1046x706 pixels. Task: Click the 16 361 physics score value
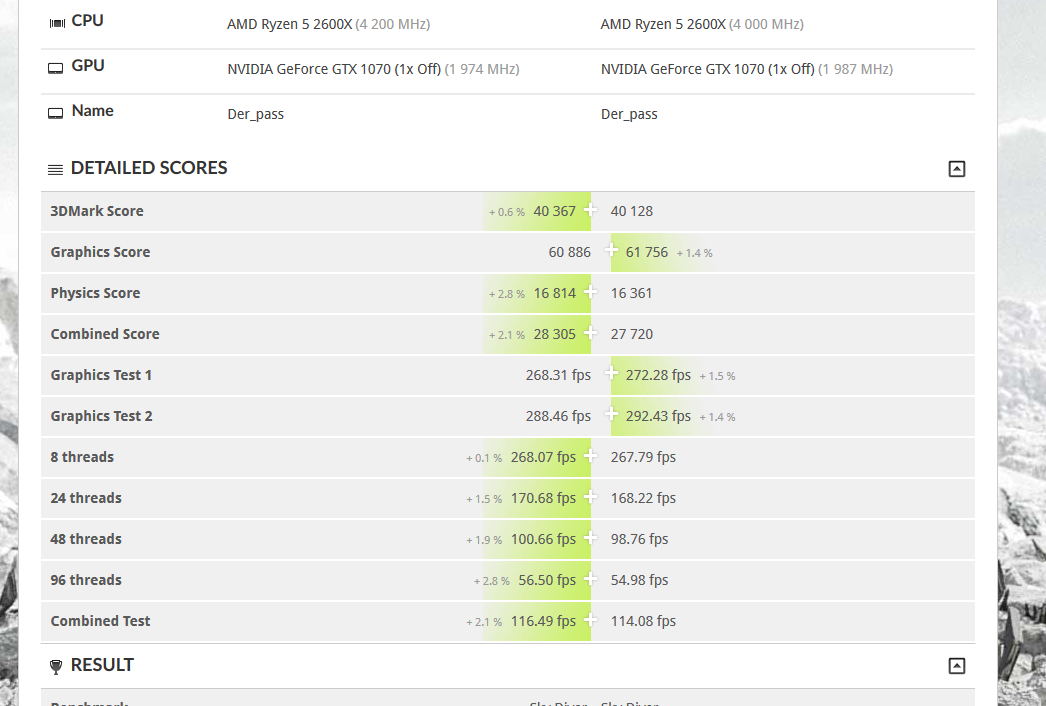click(x=631, y=294)
